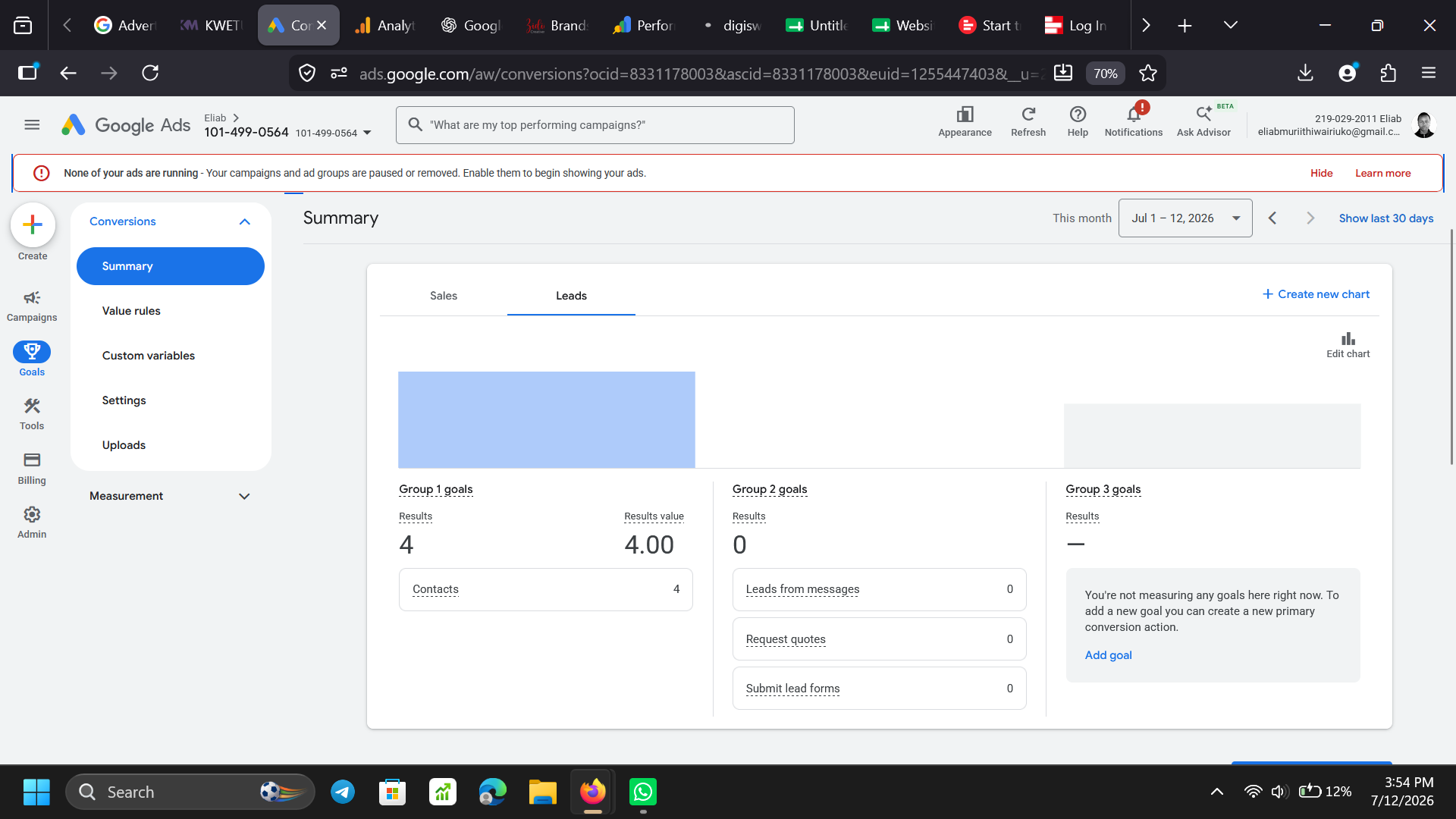Expand the Eliab account breadcrumb chevron
Screen dimensions: 1456x819
(x=236, y=118)
